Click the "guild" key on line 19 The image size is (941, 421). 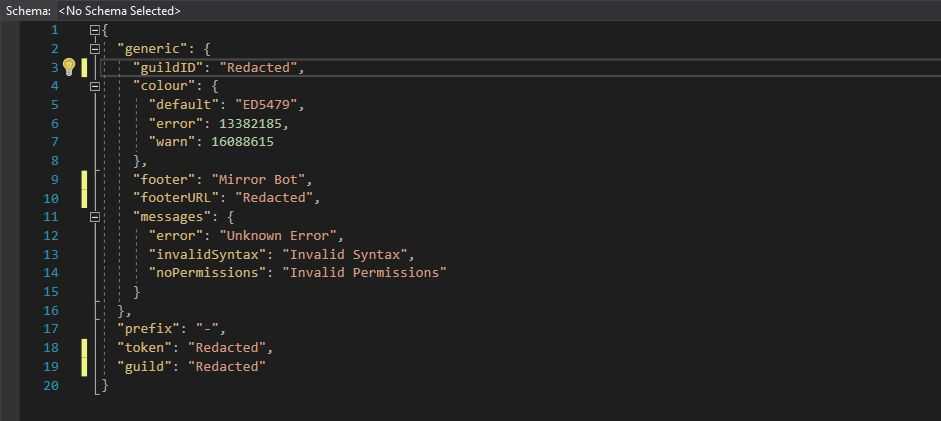coord(145,366)
